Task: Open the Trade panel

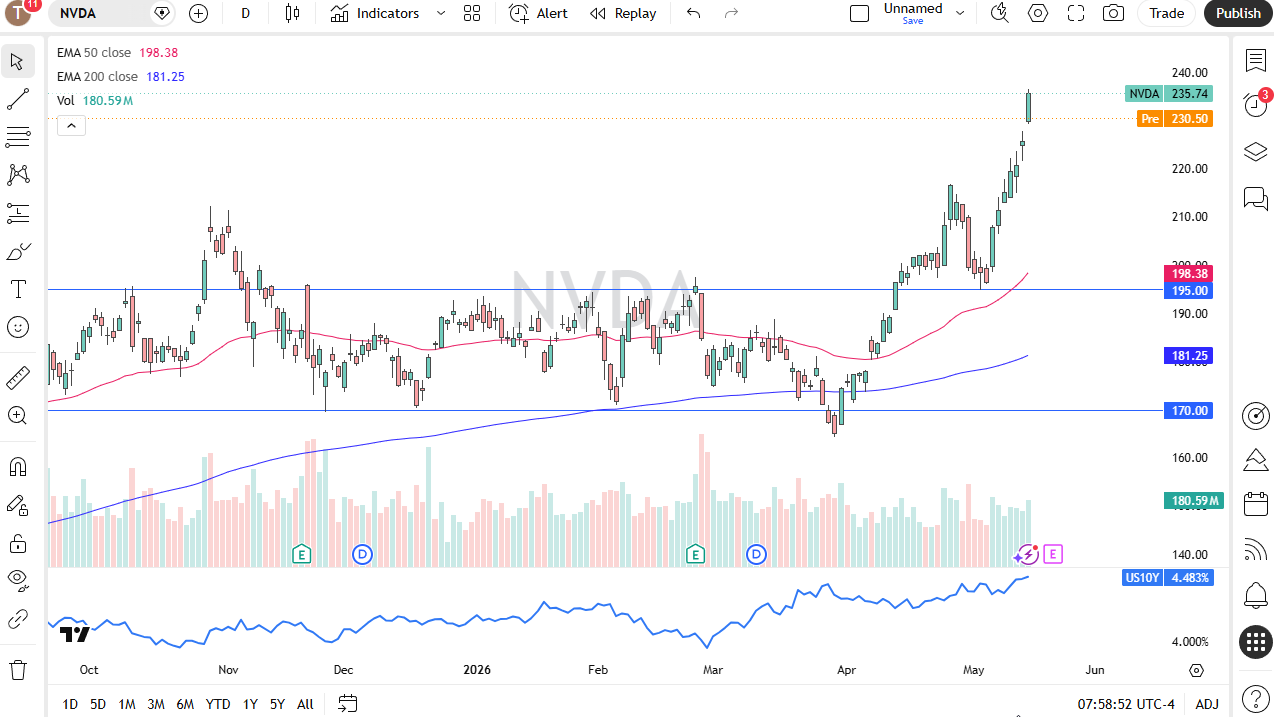Action: click(1166, 13)
